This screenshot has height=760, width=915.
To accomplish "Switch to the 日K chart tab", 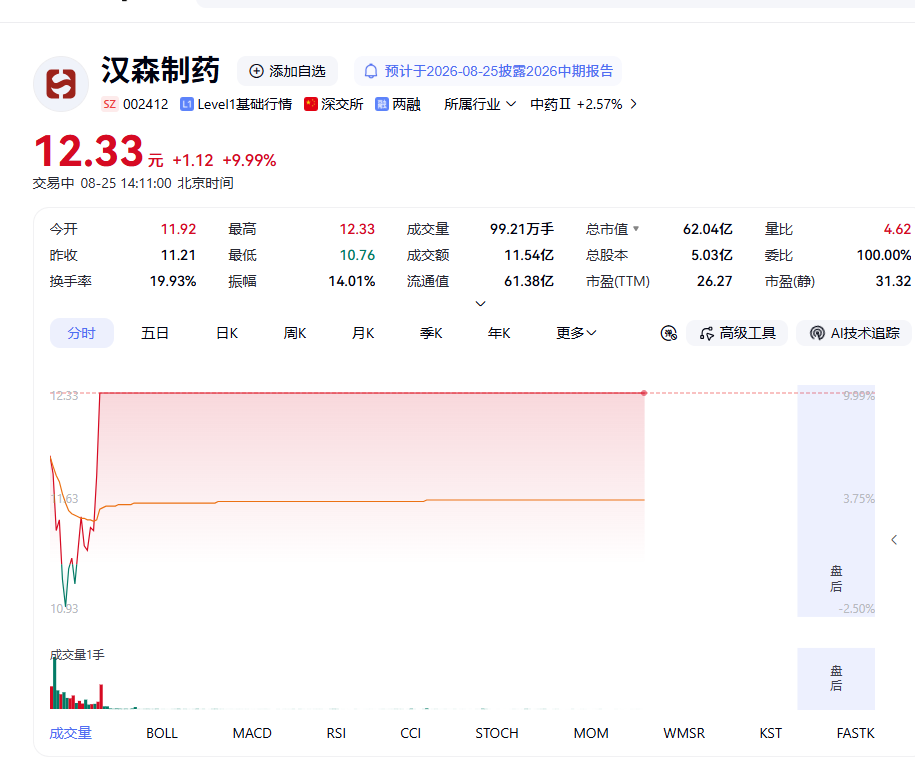I will click(227, 333).
